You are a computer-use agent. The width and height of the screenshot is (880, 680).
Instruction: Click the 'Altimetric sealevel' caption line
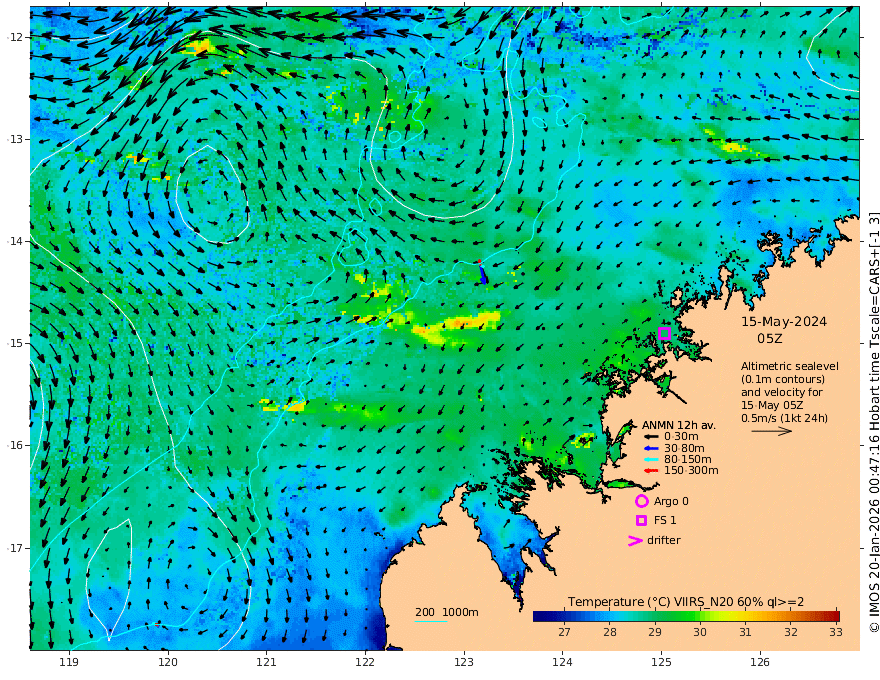pyautogui.click(x=790, y=366)
